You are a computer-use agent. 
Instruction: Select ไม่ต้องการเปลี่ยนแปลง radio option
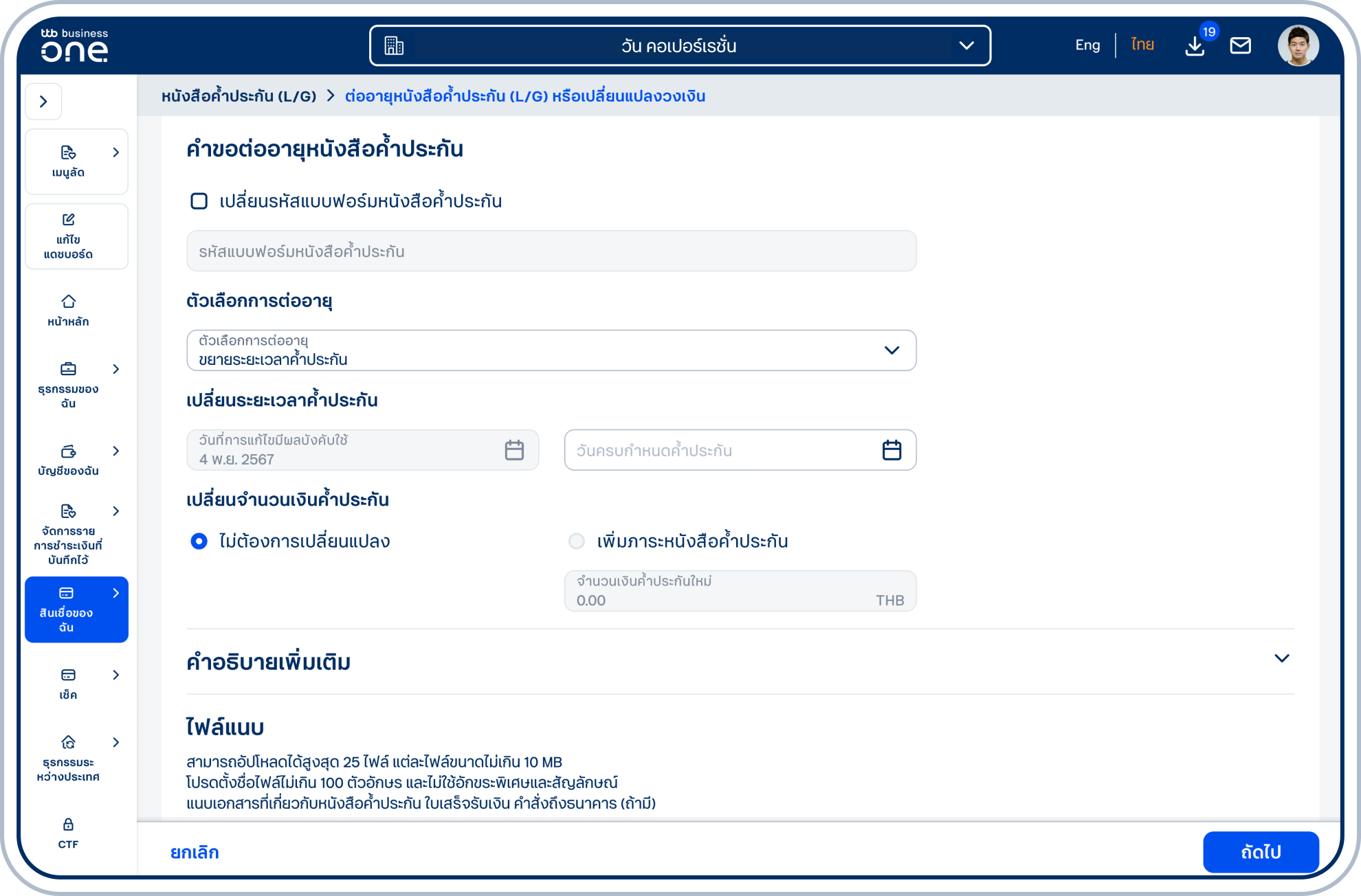[199, 541]
